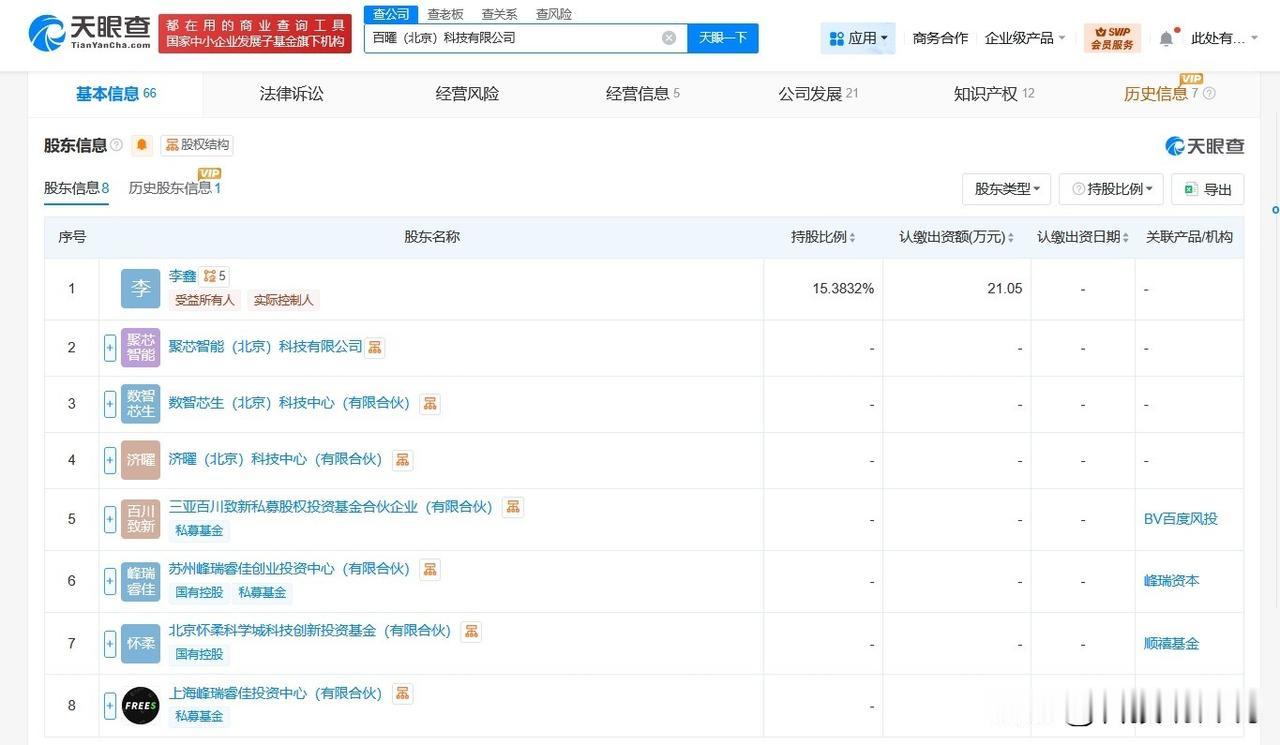
Task: Click the 15.3832% shareholding value
Action: click(843, 289)
